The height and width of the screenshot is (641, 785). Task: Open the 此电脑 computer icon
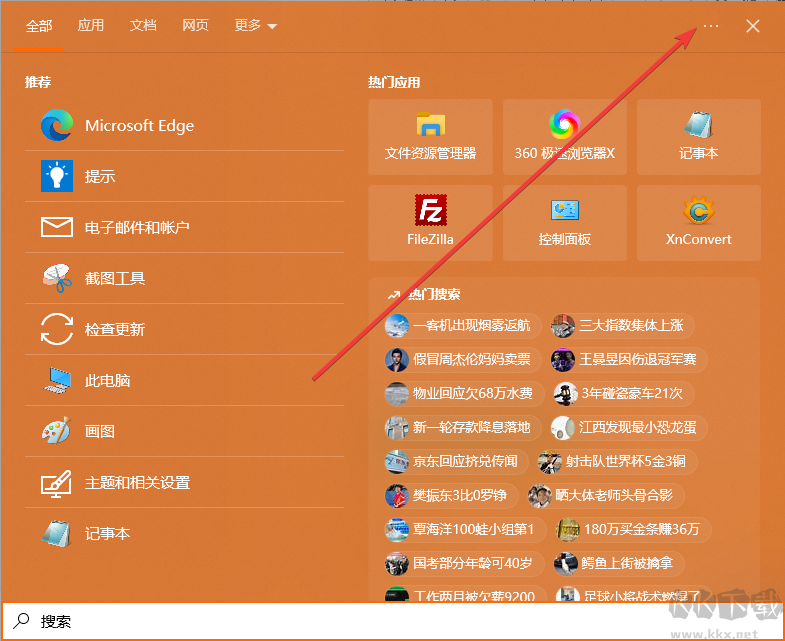57,381
